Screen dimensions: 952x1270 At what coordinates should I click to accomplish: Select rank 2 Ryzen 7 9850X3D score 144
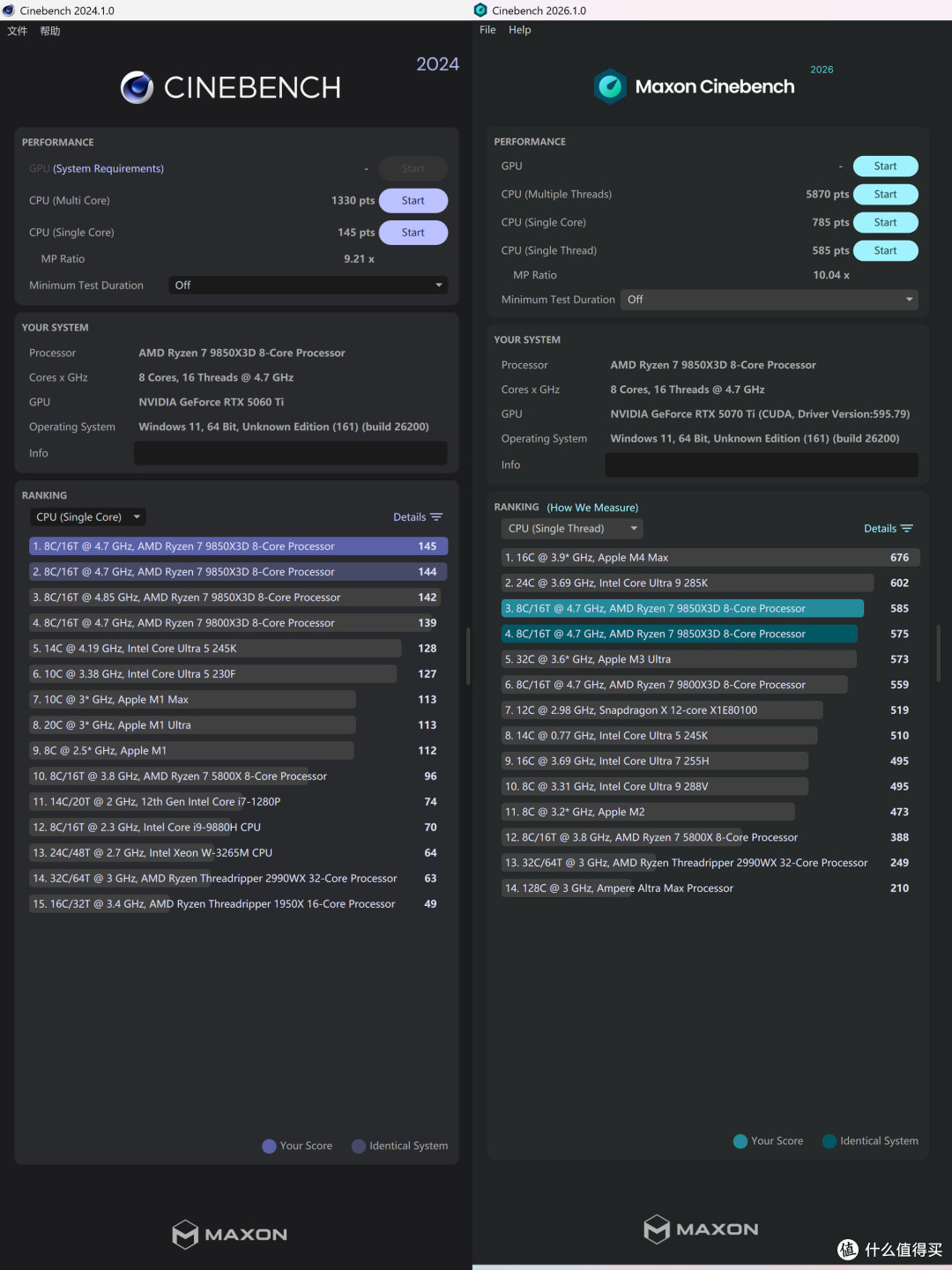coord(238,572)
